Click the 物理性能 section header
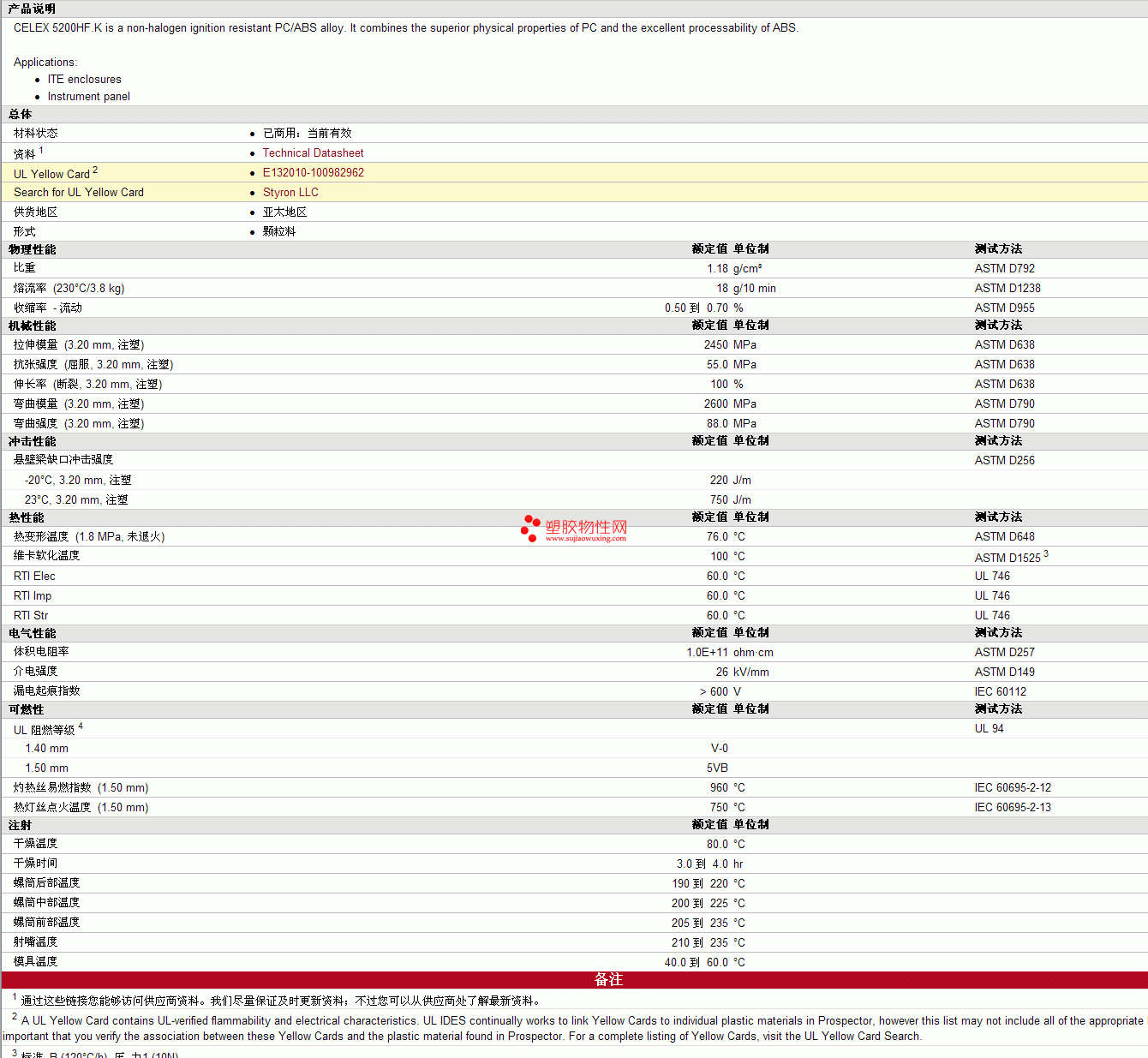This screenshot has height=1058, width=1148. (32, 249)
